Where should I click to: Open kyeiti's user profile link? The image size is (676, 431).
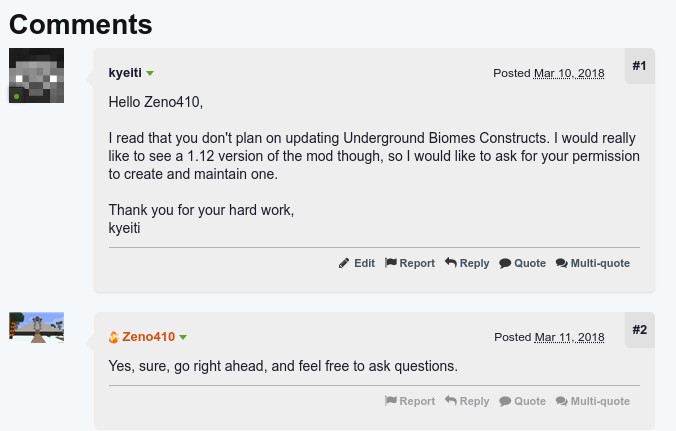[x=125, y=73]
